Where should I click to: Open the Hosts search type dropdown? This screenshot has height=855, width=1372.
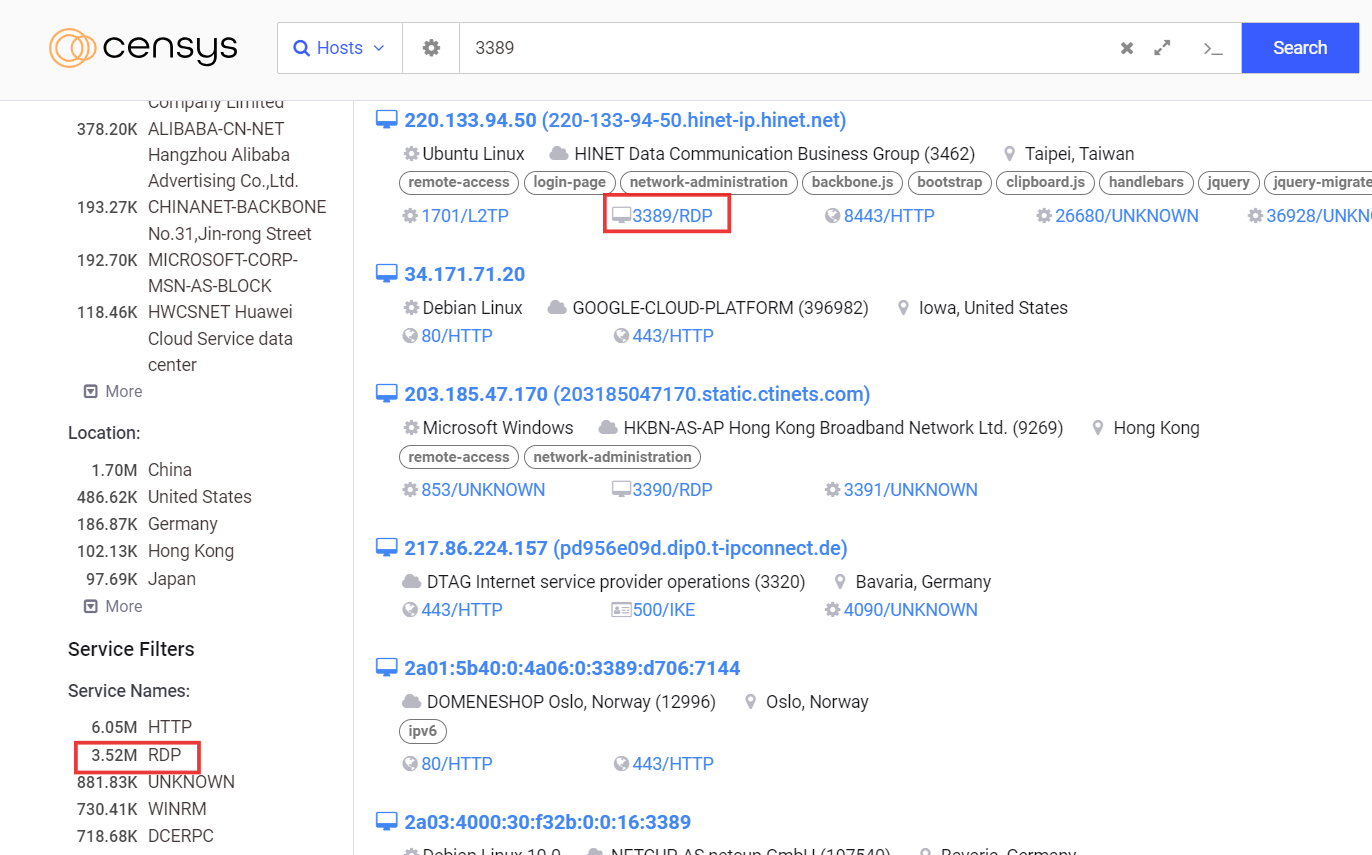(x=340, y=48)
